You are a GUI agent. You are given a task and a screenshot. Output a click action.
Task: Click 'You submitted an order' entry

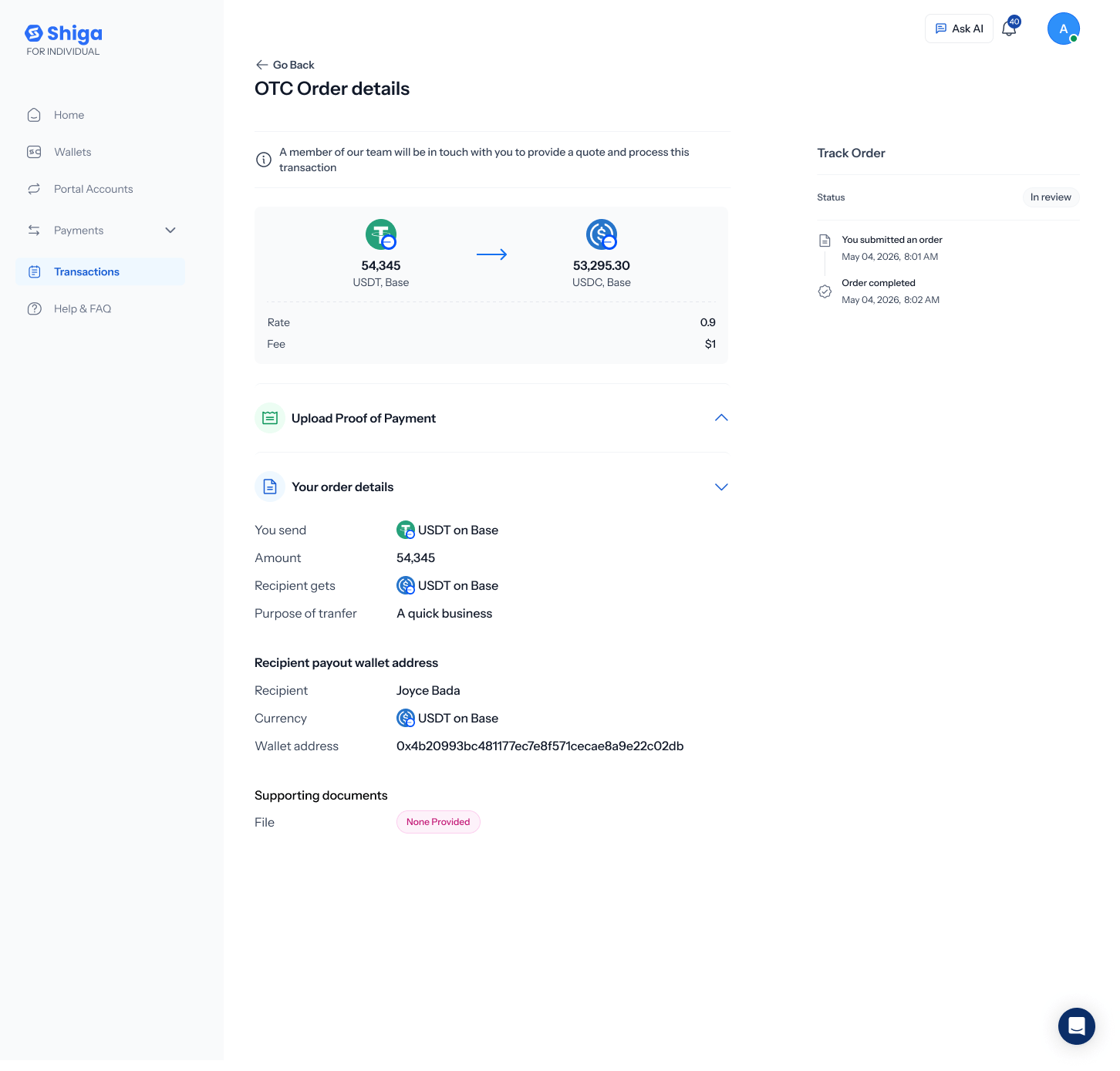click(x=892, y=240)
